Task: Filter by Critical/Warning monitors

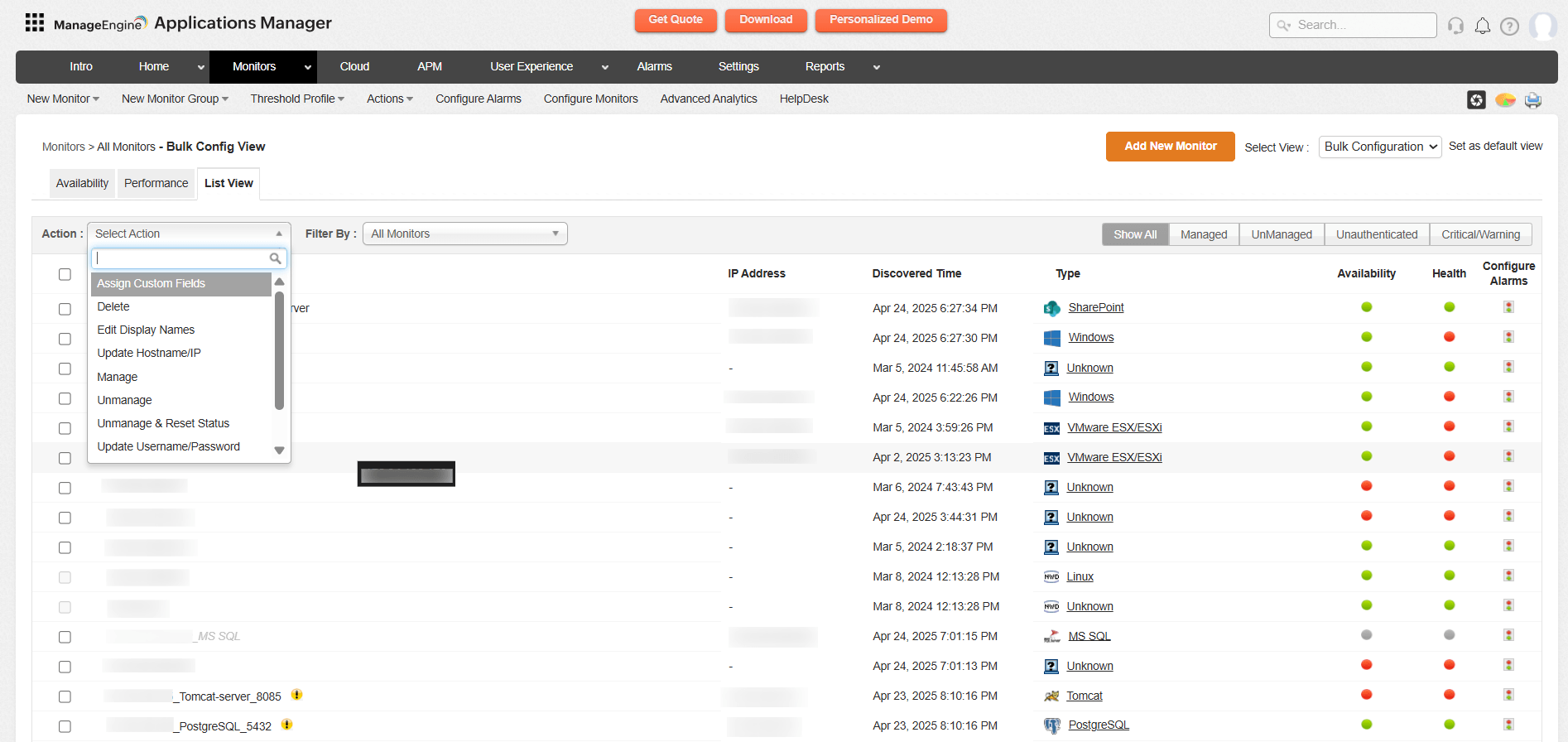Action: click(x=1480, y=234)
